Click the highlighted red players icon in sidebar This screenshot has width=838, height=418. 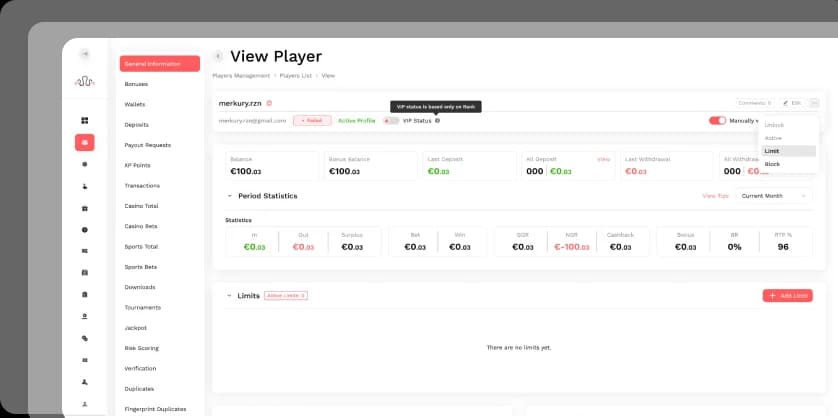[x=85, y=142]
